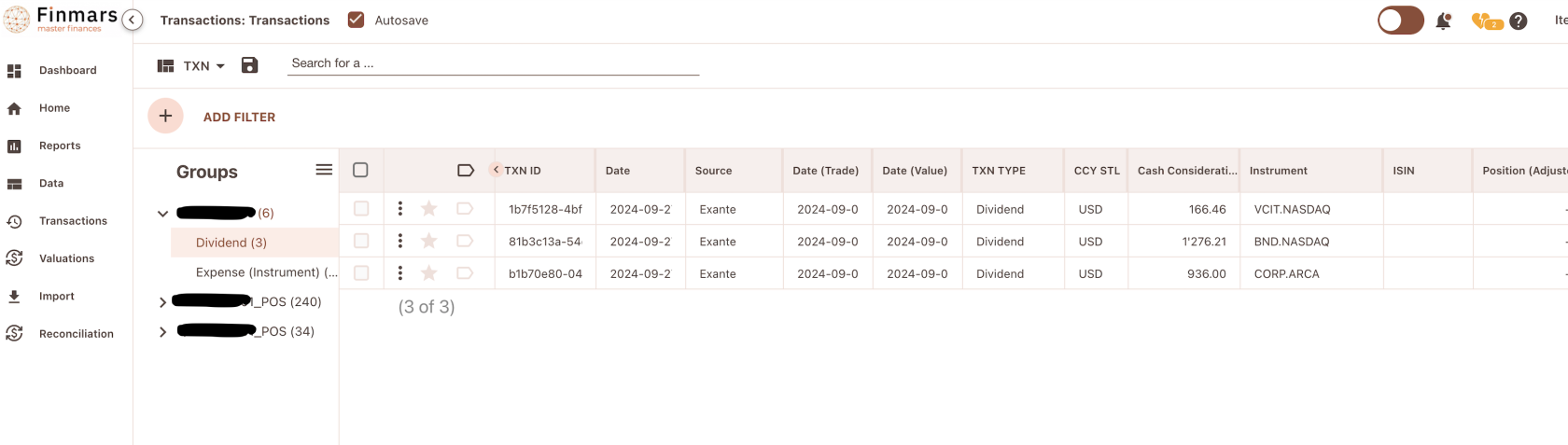Click the tag icon in the table header
This screenshot has width=1568, height=445.
[466, 170]
